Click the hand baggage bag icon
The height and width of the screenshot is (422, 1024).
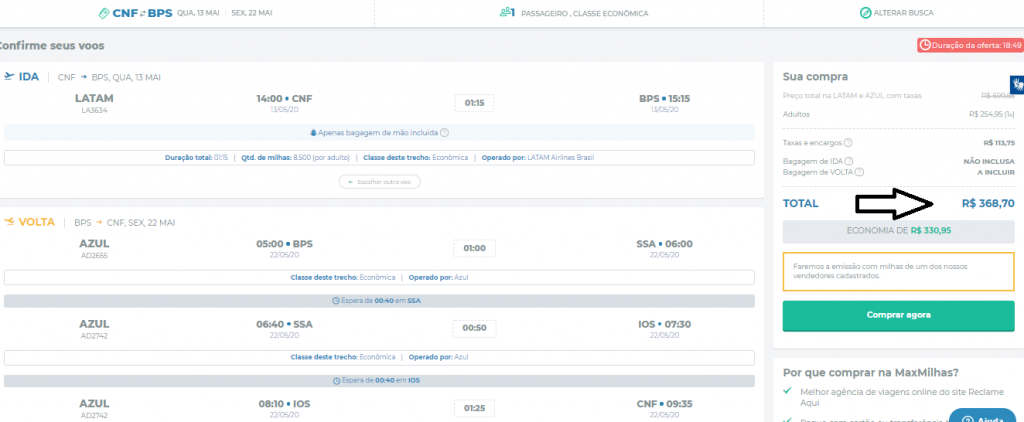click(x=313, y=133)
